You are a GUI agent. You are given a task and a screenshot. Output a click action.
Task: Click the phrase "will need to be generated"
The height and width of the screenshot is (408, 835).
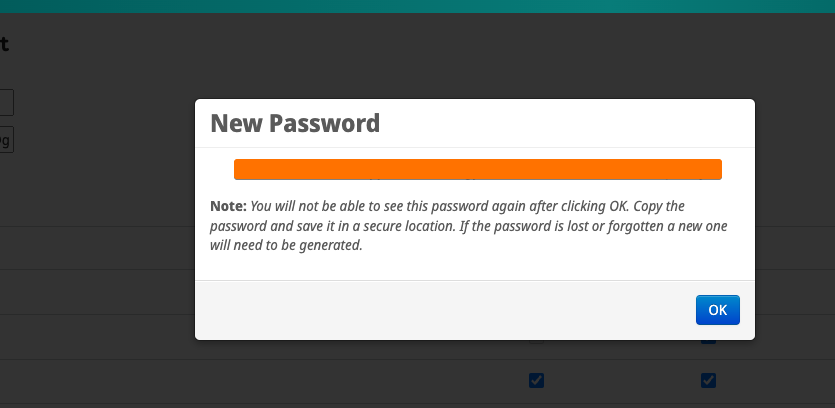[x=286, y=246]
